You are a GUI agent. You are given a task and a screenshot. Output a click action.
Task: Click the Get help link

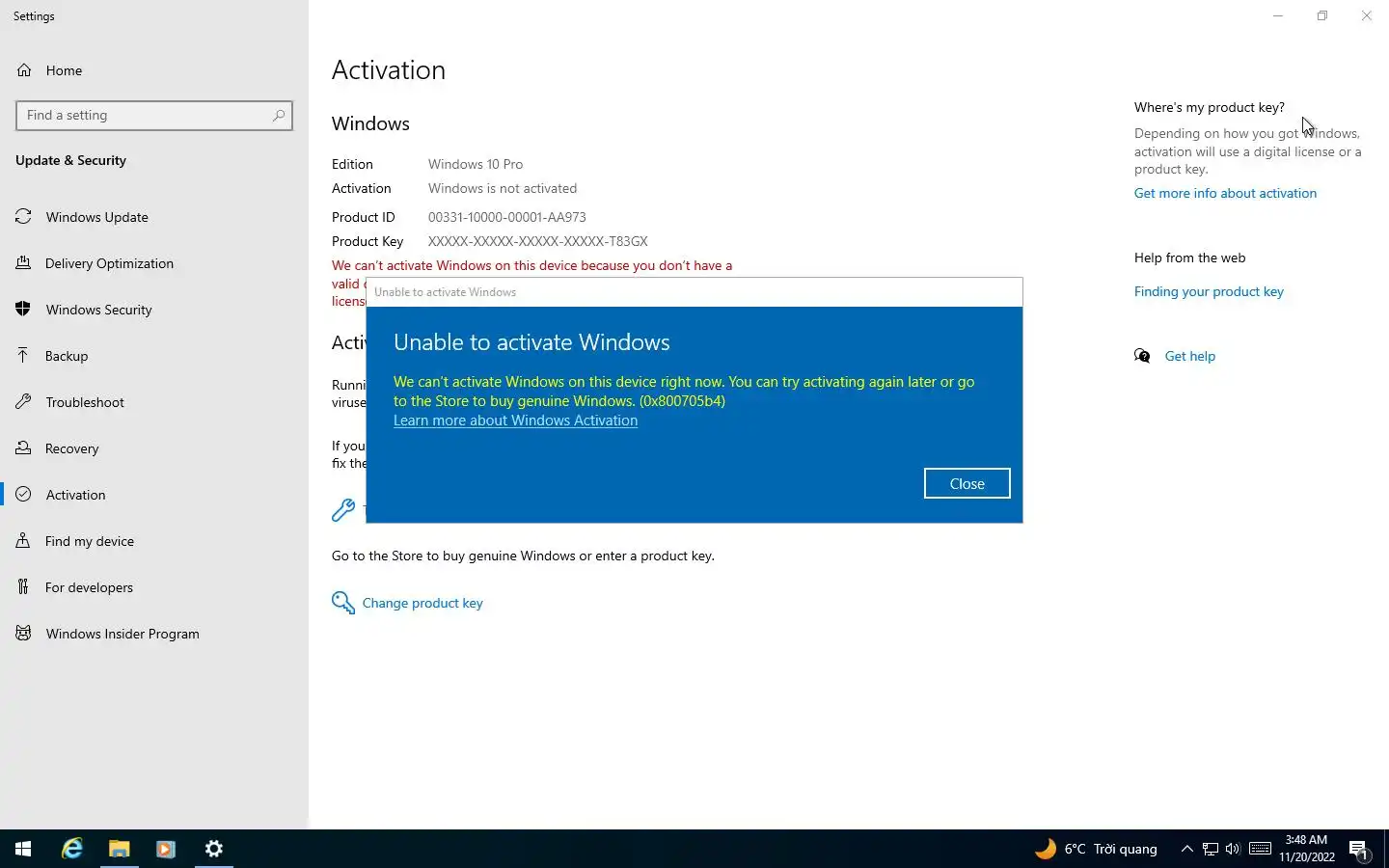[1190, 356]
